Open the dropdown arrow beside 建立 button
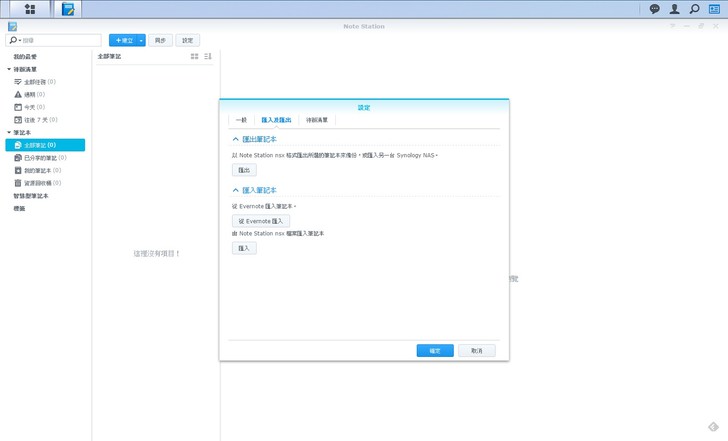This screenshot has height=441, width=728. (x=142, y=40)
